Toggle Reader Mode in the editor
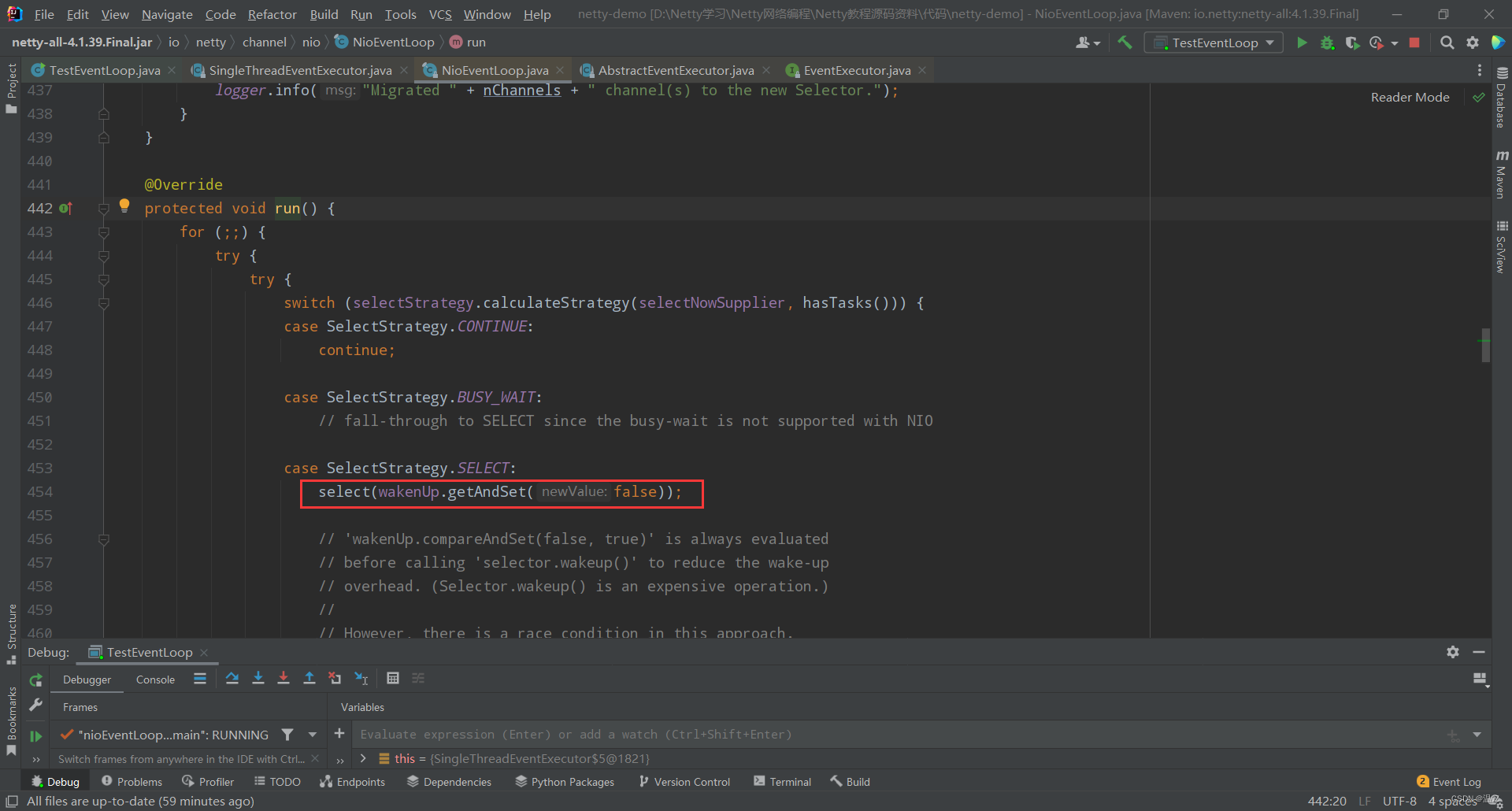The height and width of the screenshot is (811, 1512). [x=1410, y=97]
